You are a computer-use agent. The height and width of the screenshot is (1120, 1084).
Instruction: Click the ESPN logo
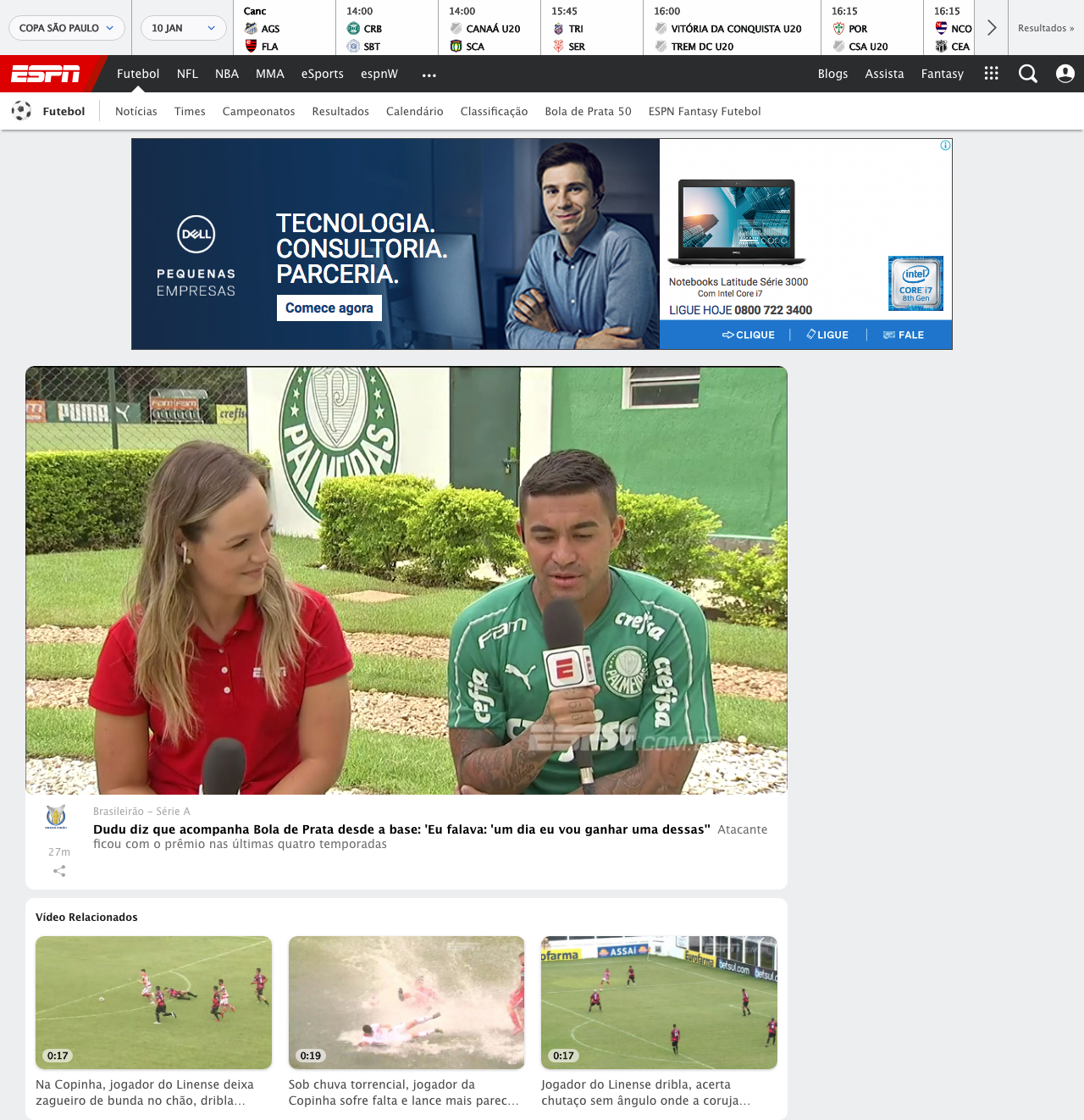[46, 75]
